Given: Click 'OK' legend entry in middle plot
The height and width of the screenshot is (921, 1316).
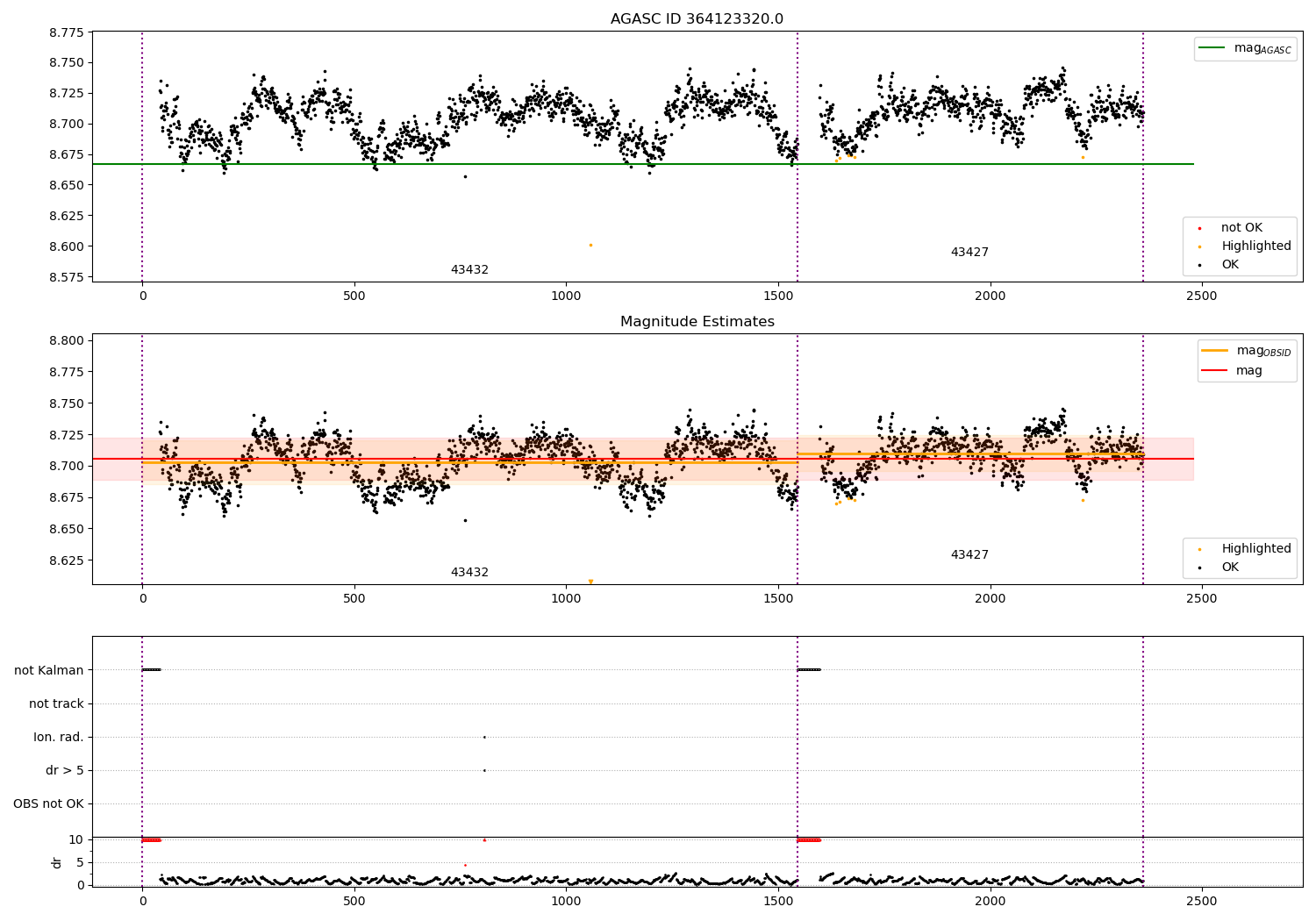Looking at the screenshot, I should point(1229,568).
